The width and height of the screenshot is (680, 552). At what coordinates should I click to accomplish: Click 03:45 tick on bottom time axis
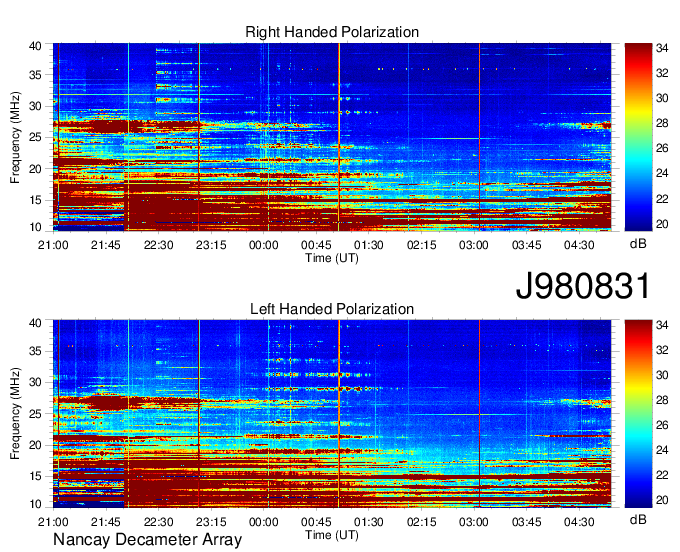(526, 522)
